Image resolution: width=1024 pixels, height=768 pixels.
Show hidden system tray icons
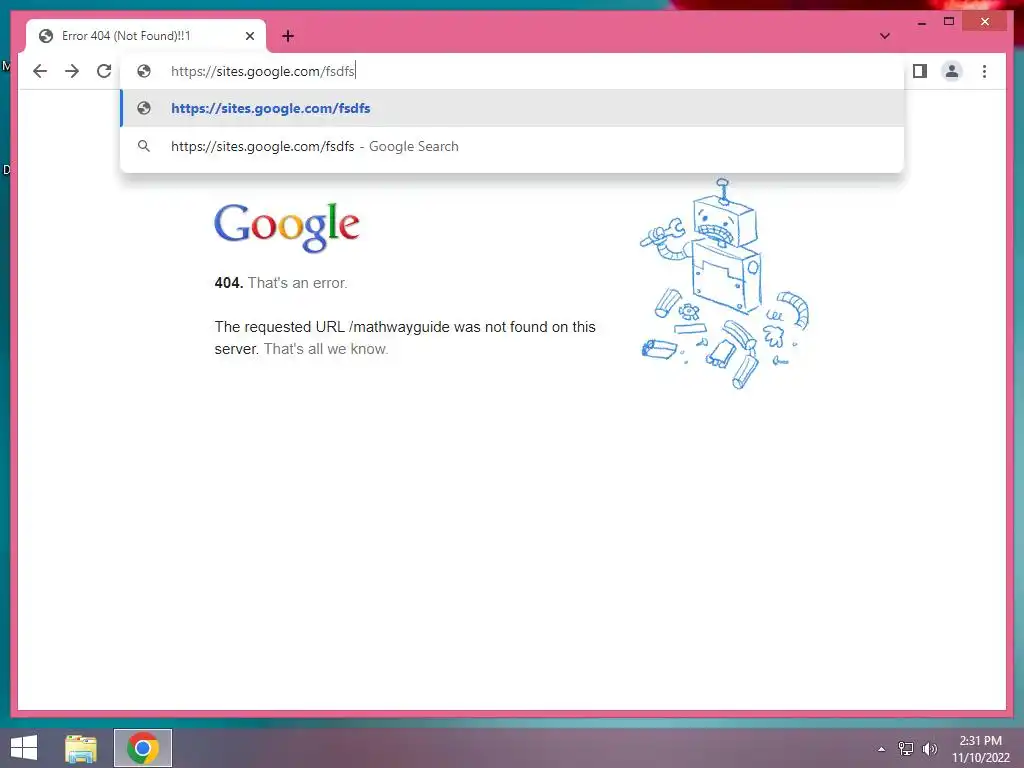click(x=882, y=749)
